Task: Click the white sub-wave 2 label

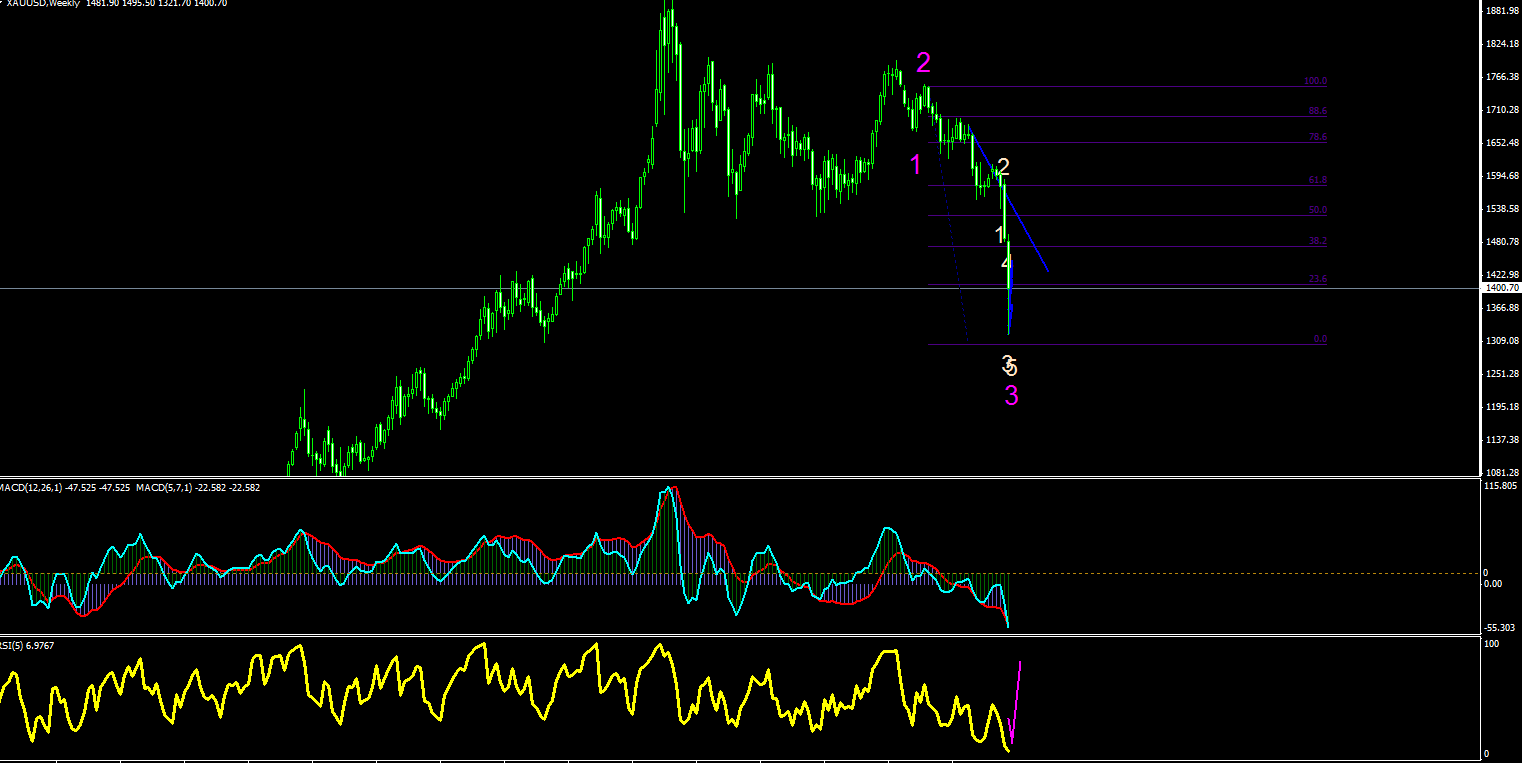Action: click(1003, 167)
